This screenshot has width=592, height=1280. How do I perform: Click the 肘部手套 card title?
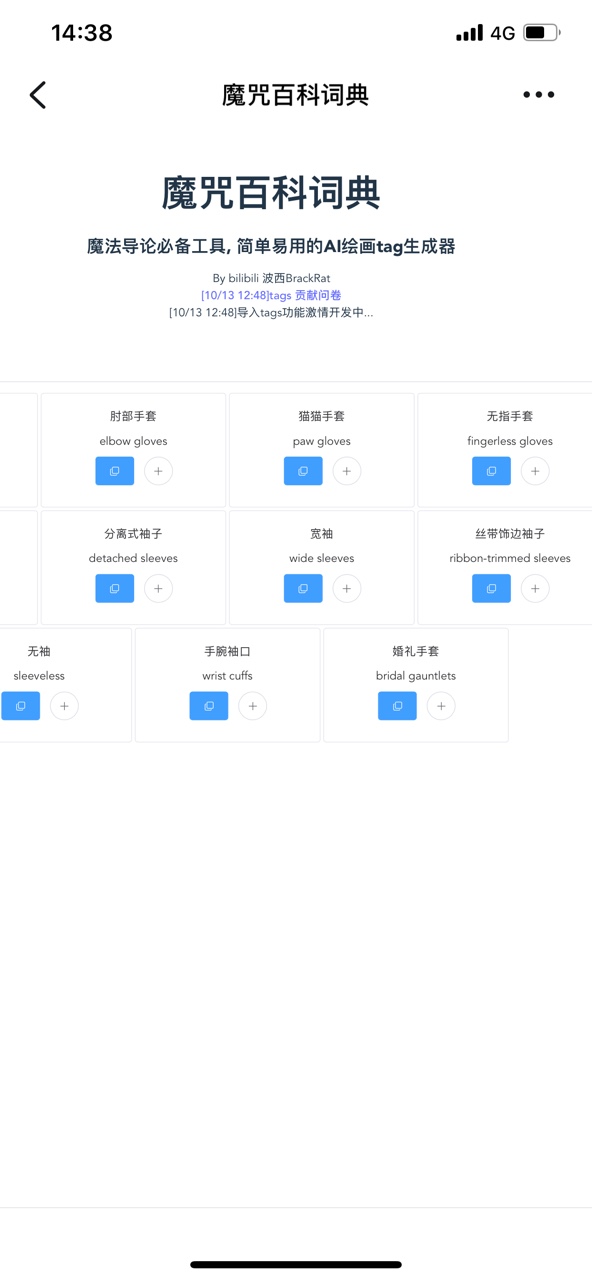[133, 416]
